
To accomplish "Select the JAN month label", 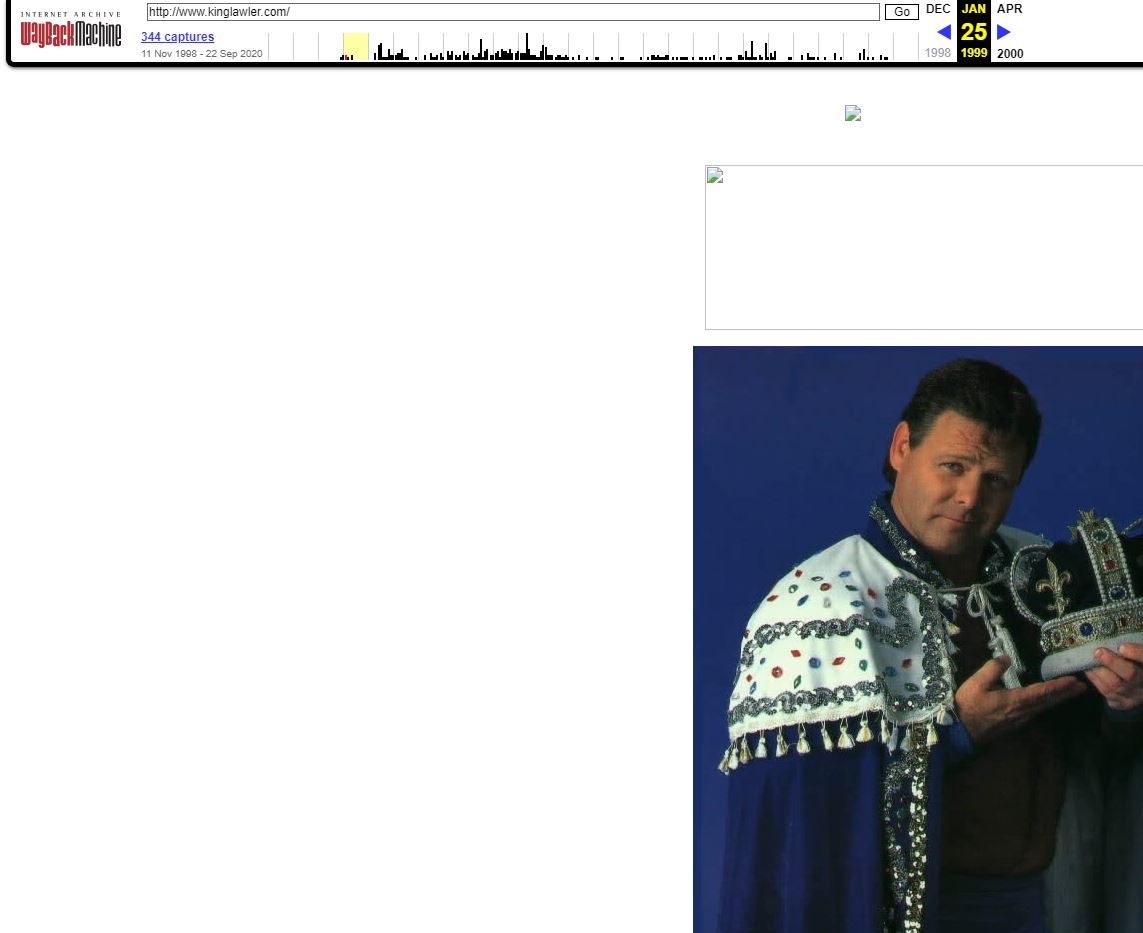I will pos(973,9).
